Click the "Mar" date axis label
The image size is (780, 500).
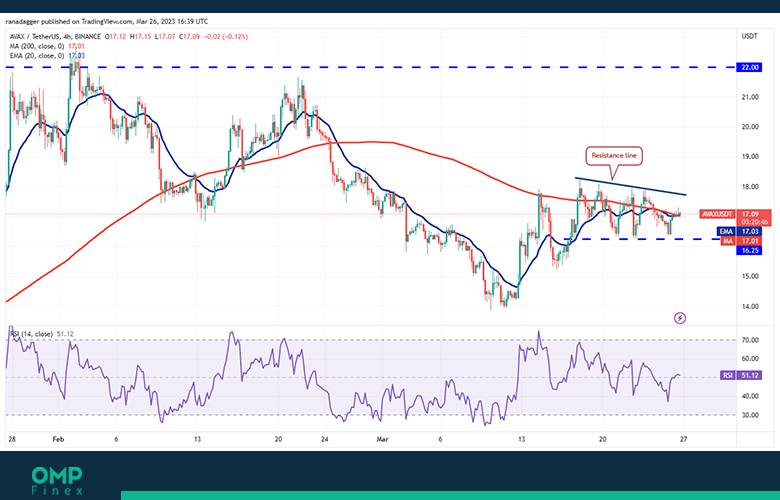coord(382,439)
